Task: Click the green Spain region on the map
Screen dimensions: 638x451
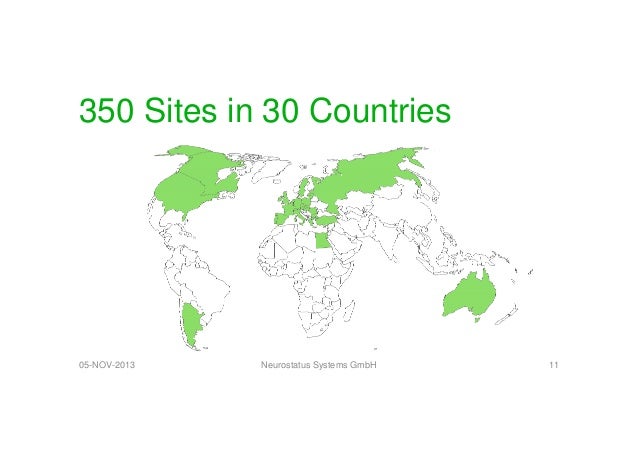Action: (280, 218)
